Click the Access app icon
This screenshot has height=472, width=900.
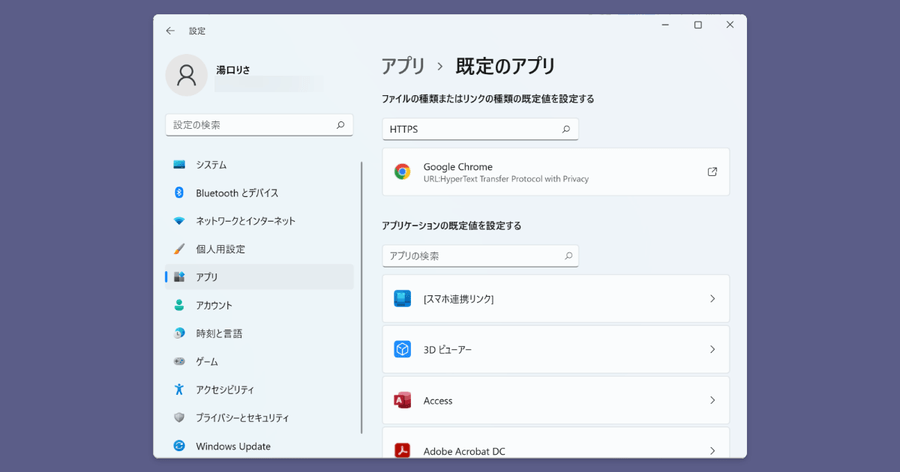click(402, 400)
